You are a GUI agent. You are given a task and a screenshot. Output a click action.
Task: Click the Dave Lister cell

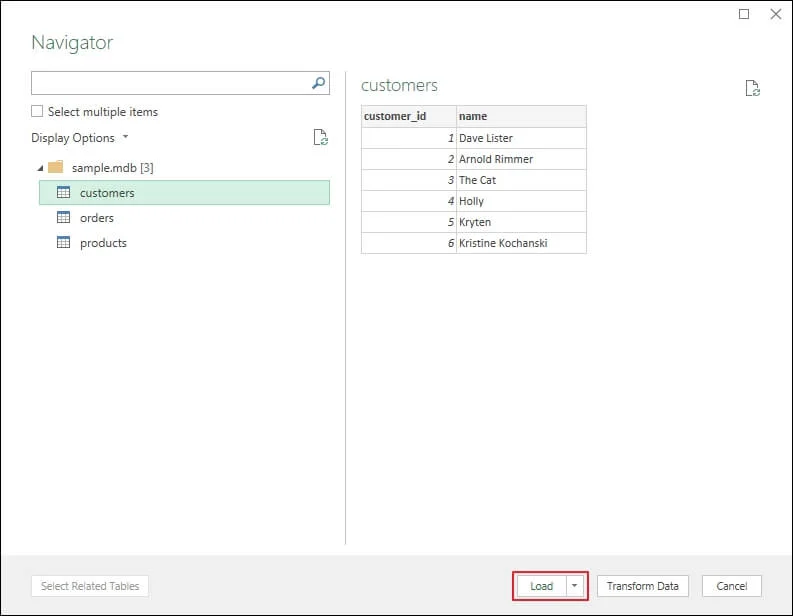521,138
